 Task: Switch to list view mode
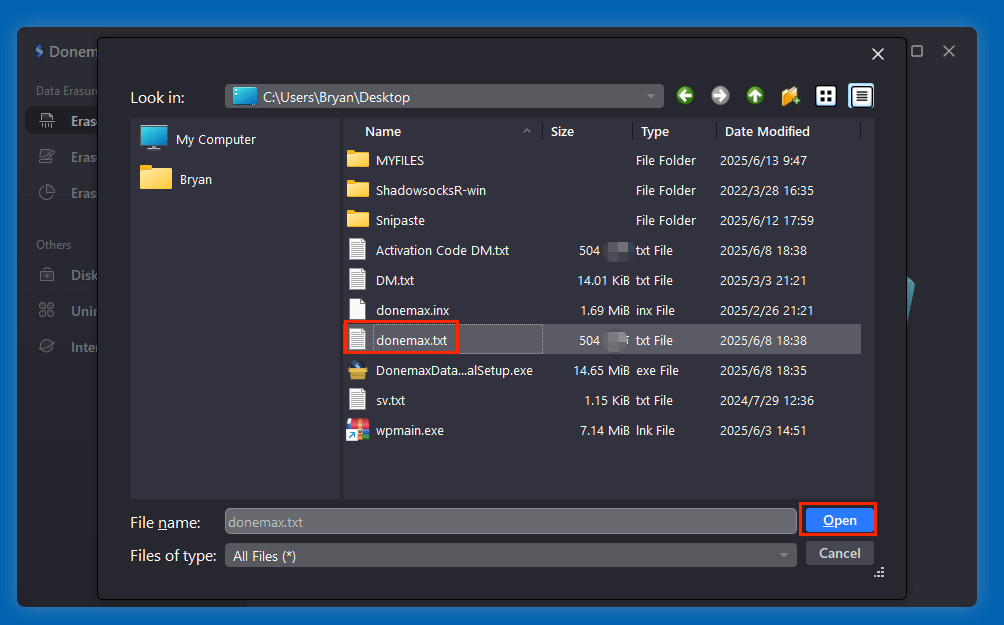click(x=826, y=96)
